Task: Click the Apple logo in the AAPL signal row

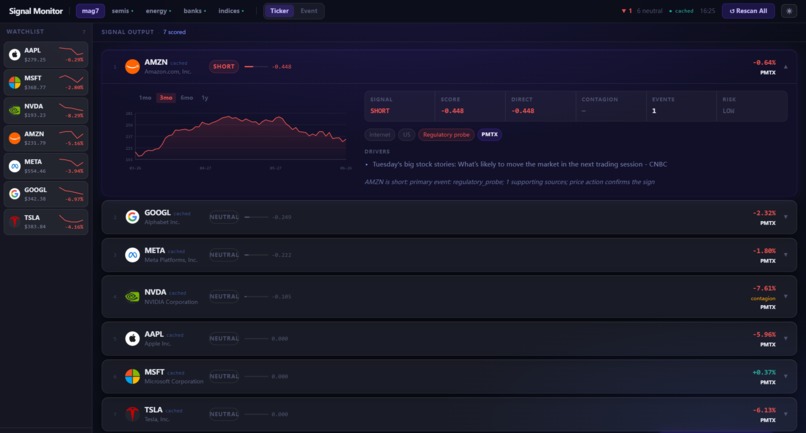Action: (x=132, y=338)
